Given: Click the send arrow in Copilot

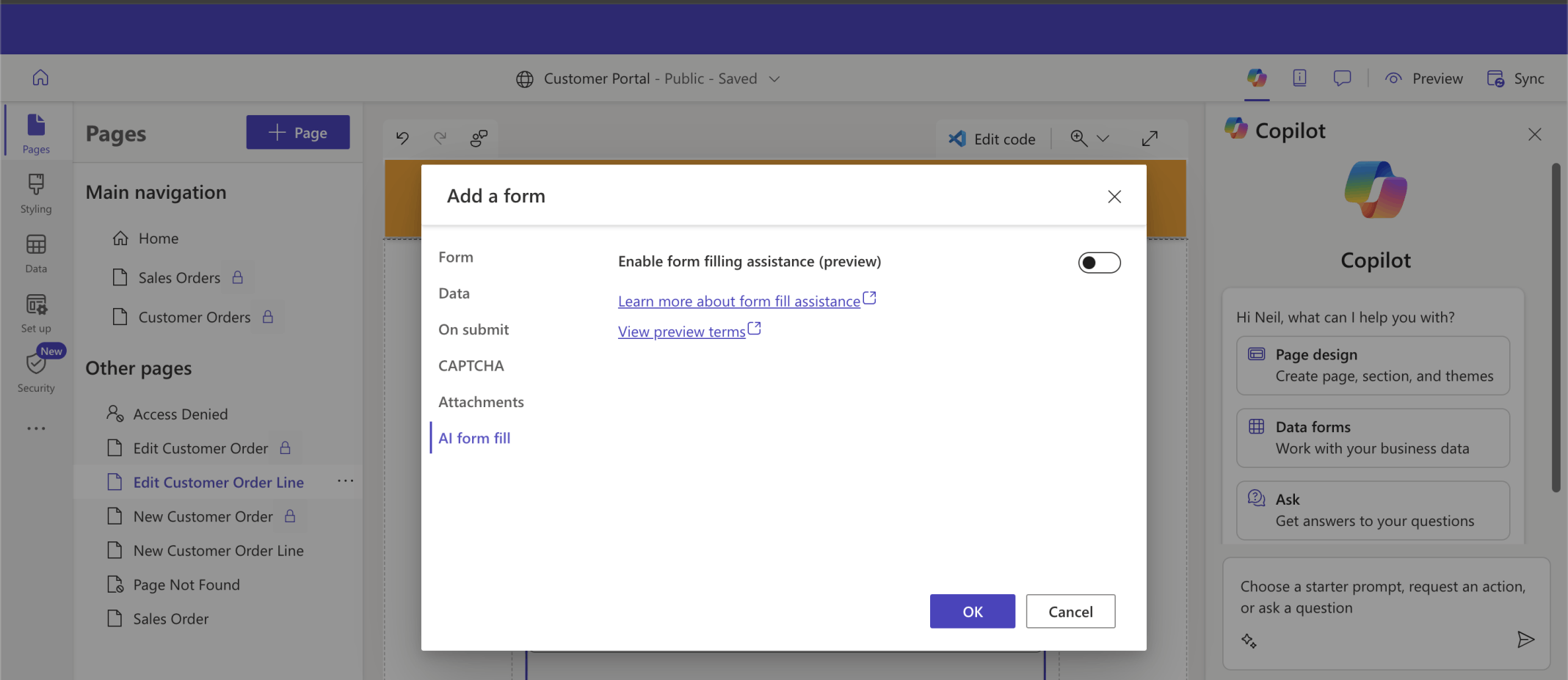Looking at the screenshot, I should click(1525, 640).
